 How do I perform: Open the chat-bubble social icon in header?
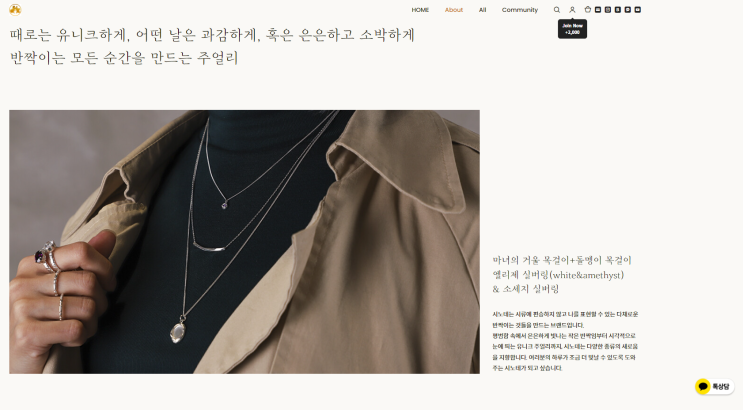628,9
